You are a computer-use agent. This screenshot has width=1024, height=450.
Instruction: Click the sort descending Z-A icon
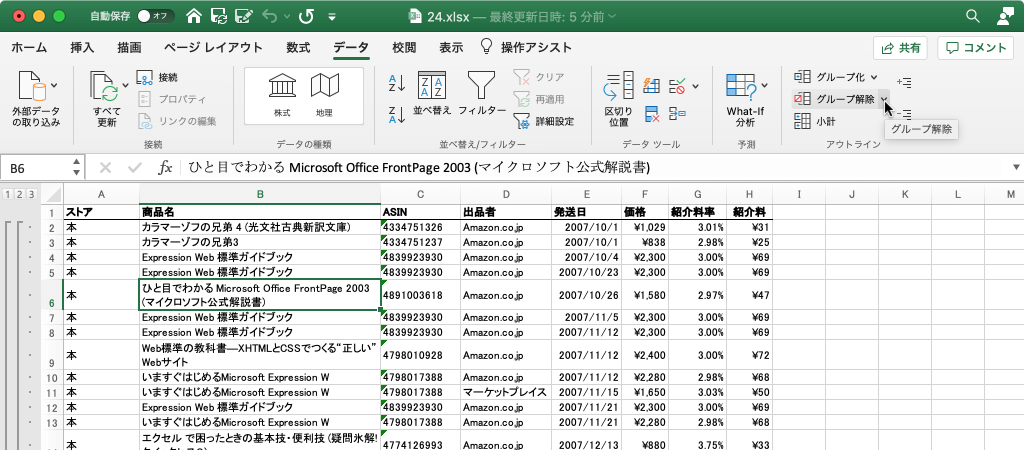397,114
